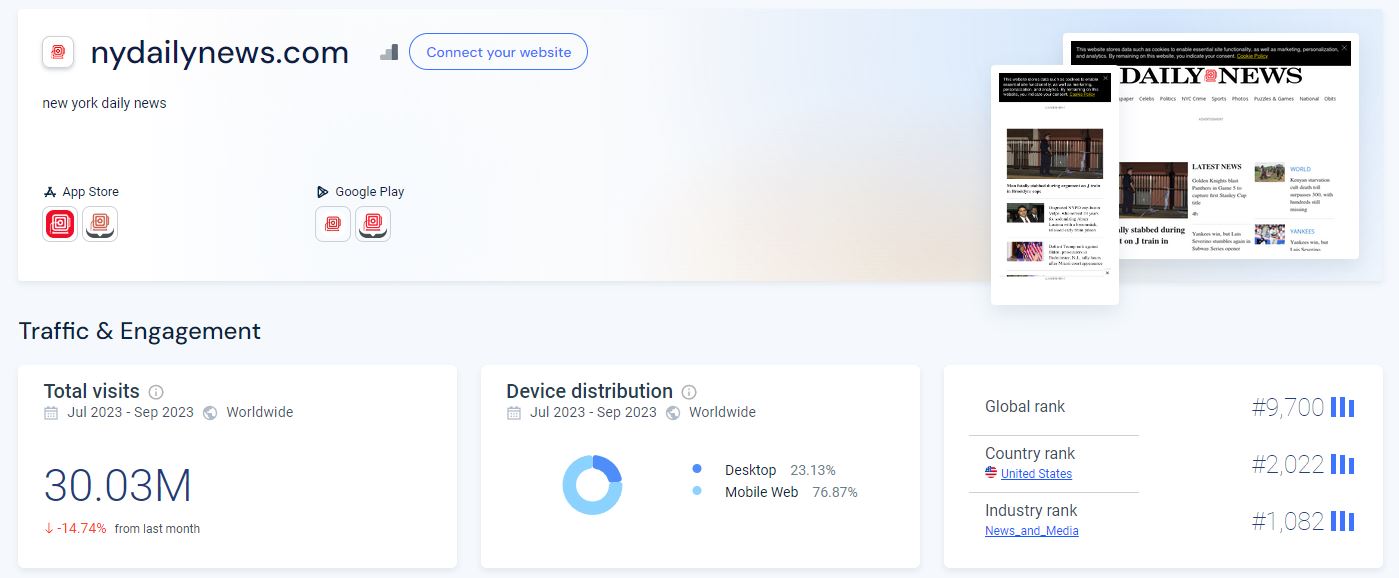Screen dimensions: 1399x578
Task: Click the Device distribution donut chart
Action: [592, 485]
